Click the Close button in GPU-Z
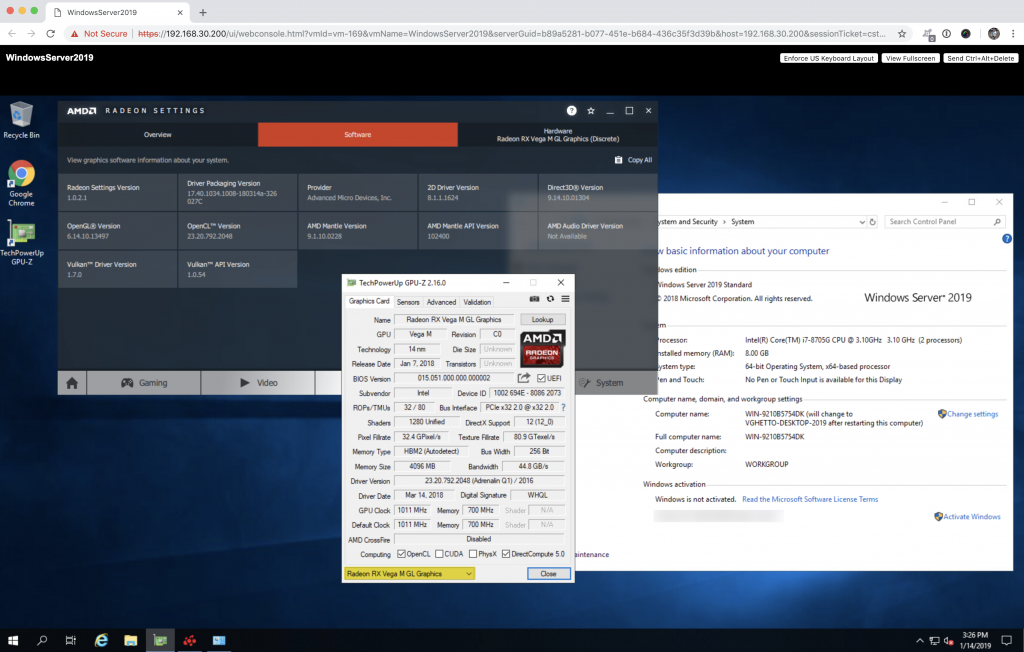1024x652 pixels. click(x=549, y=574)
